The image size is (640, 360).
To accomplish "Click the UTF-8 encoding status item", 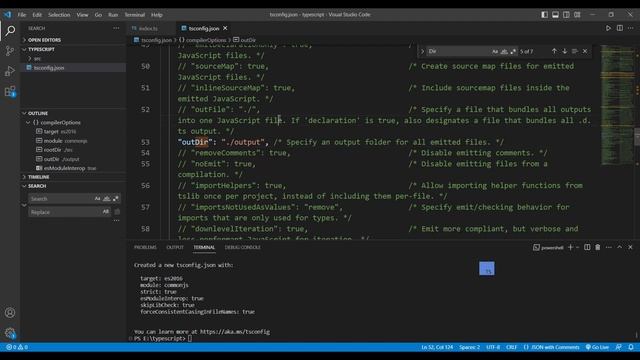I will (493, 347).
